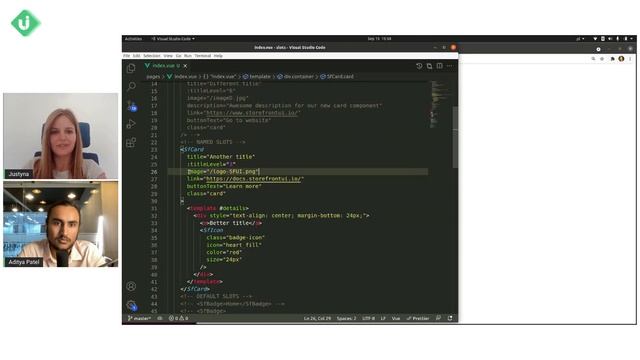
Task: Open the Source Control view with badge
Action: coord(131,105)
